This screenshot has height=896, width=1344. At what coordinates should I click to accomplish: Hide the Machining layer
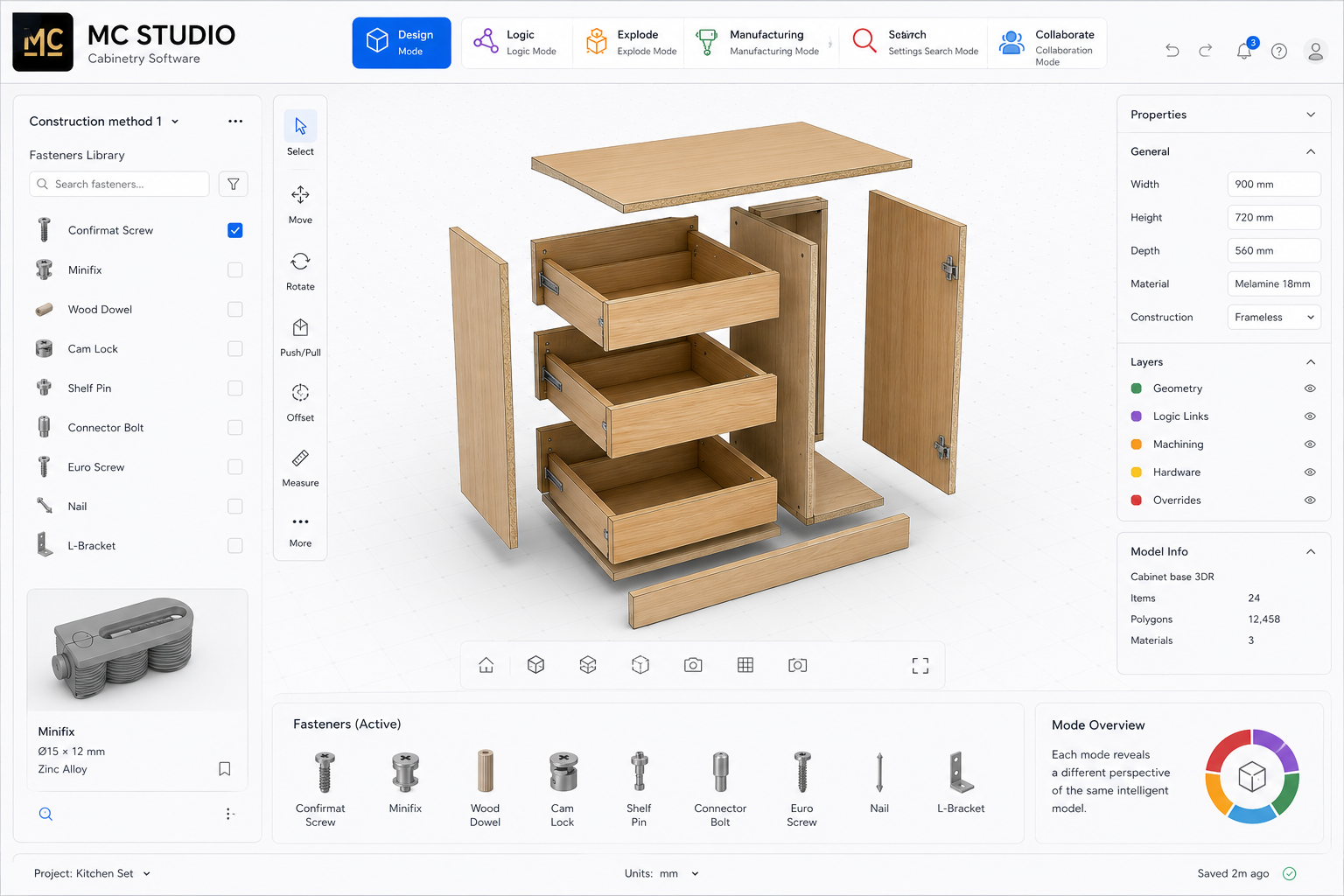click(x=1310, y=444)
